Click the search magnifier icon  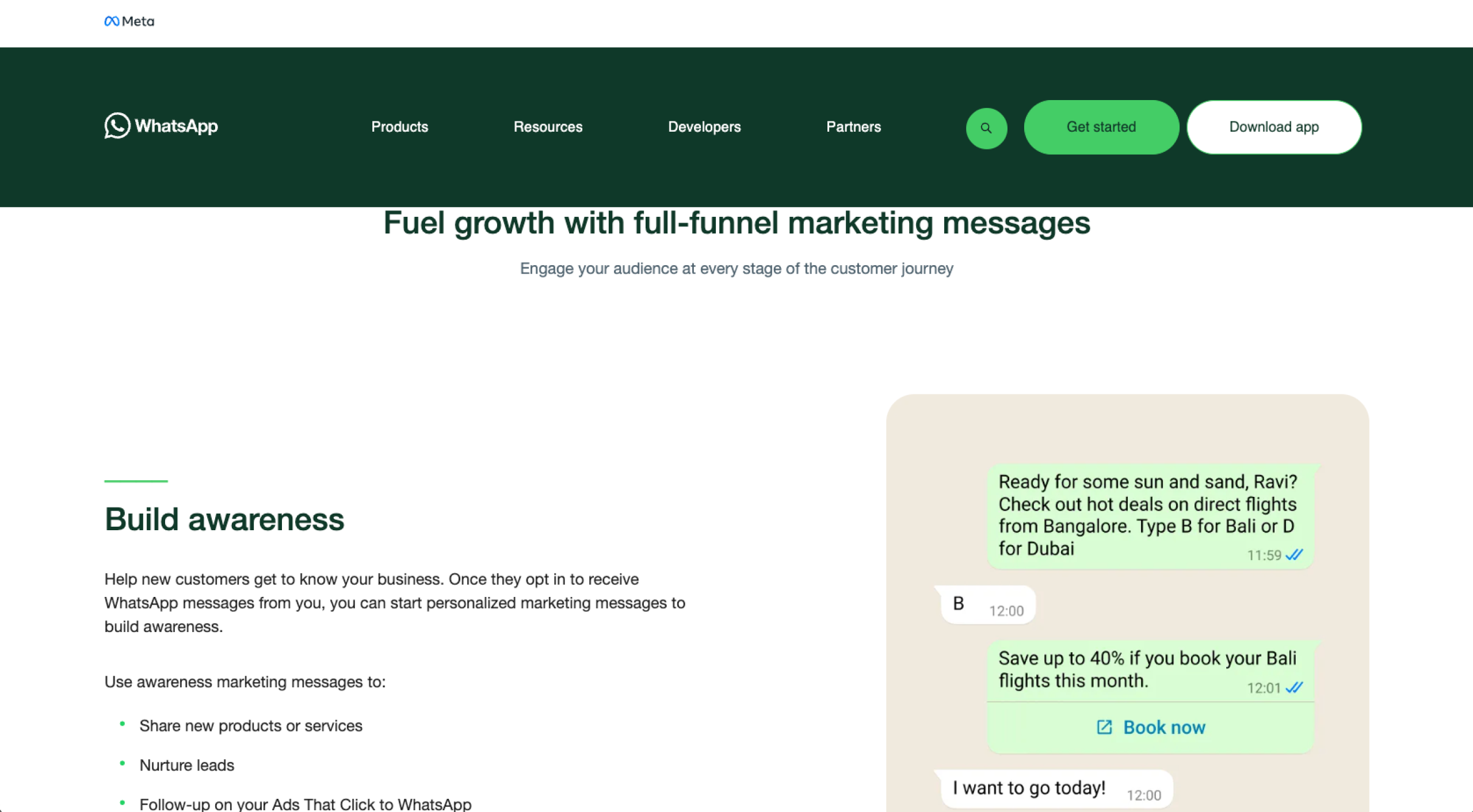coord(986,127)
